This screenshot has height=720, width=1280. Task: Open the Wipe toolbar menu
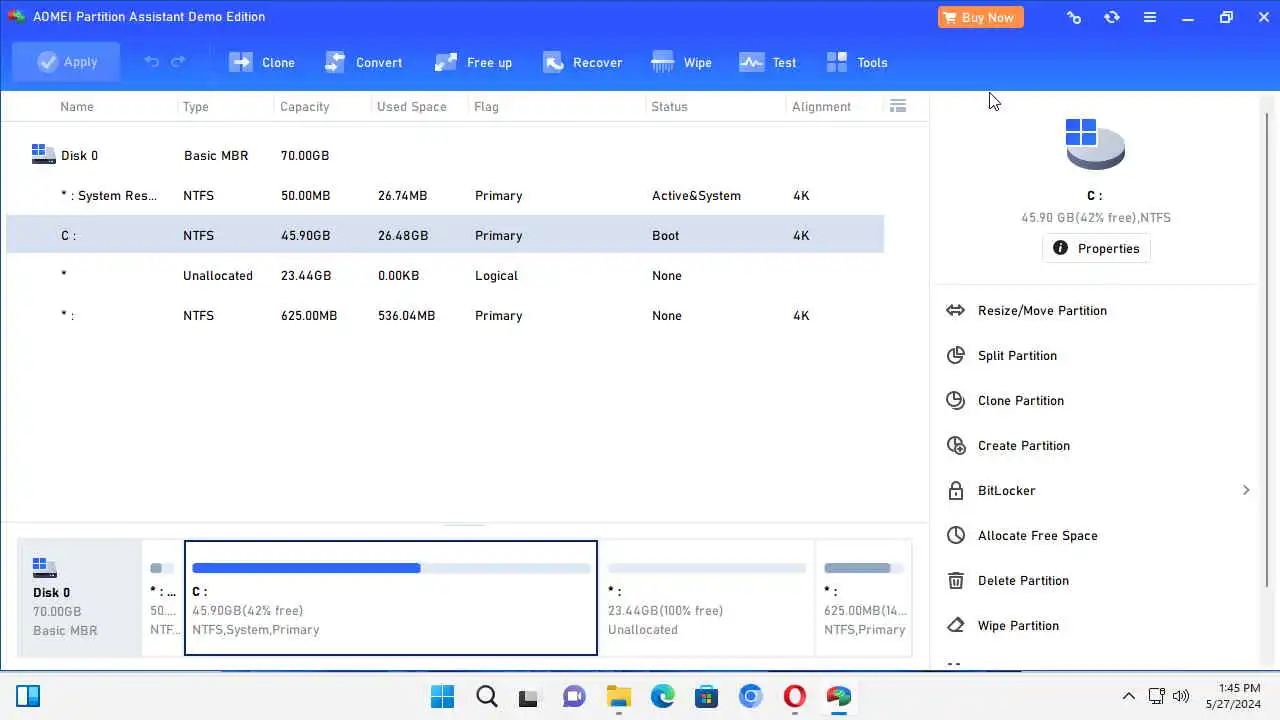pyautogui.click(x=681, y=62)
